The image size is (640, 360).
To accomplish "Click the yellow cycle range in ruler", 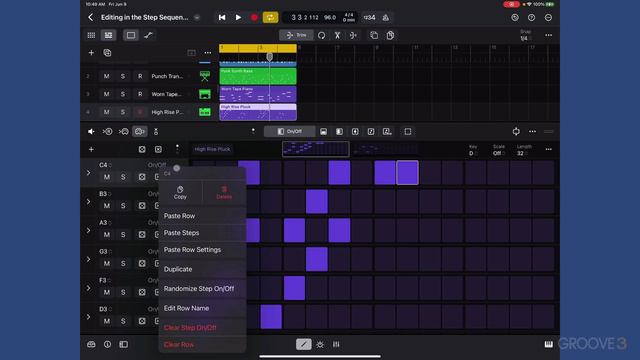I will 258,48.
